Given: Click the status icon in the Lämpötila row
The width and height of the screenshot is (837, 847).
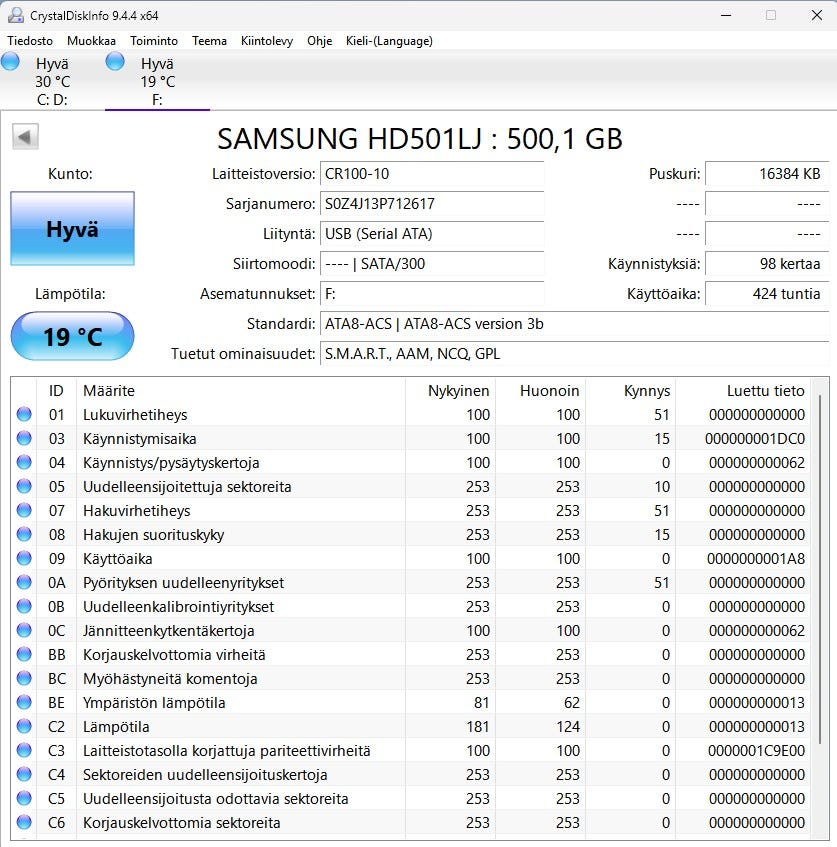Looking at the screenshot, I should (x=24, y=727).
